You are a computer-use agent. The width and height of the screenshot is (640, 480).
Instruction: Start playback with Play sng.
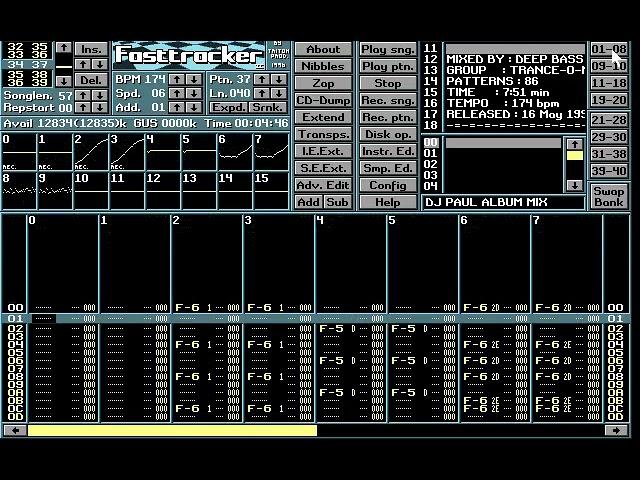(x=388, y=49)
